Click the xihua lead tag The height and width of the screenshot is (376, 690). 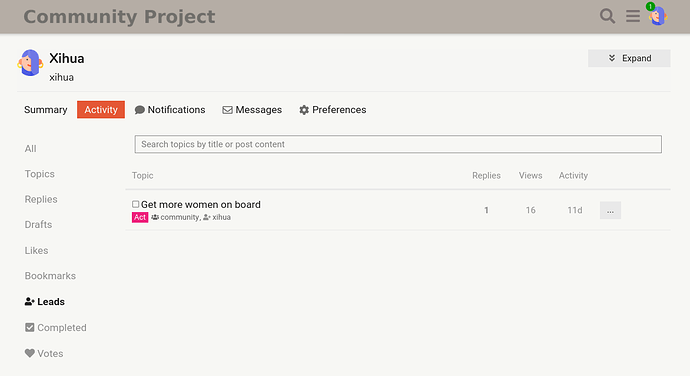pyautogui.click(x=217, y=217)
